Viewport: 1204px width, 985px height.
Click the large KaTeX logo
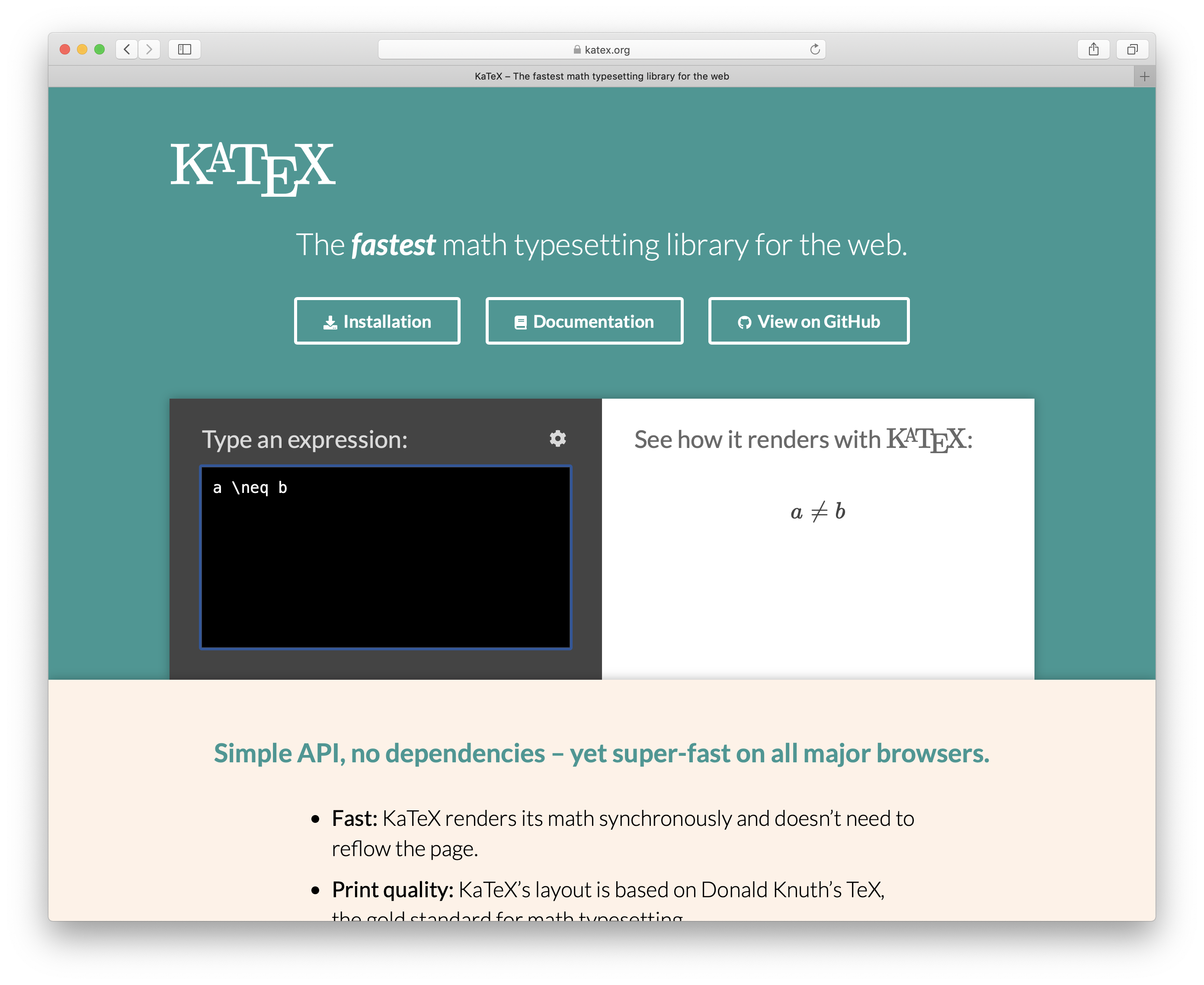(x=253, y=169)
